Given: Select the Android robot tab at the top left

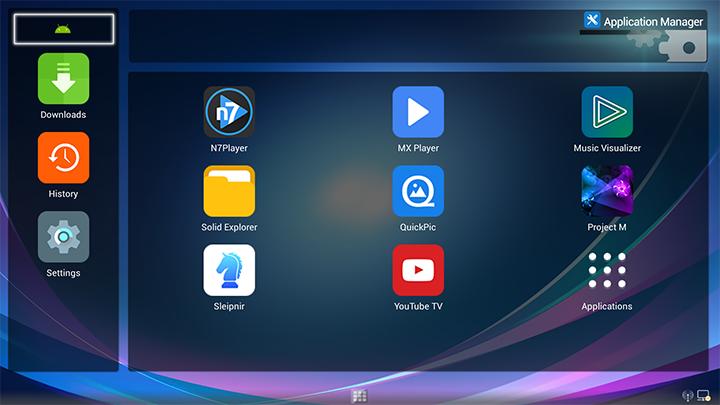Looking at the screenshot, I should pyautogui.click(x=64, y=29).
